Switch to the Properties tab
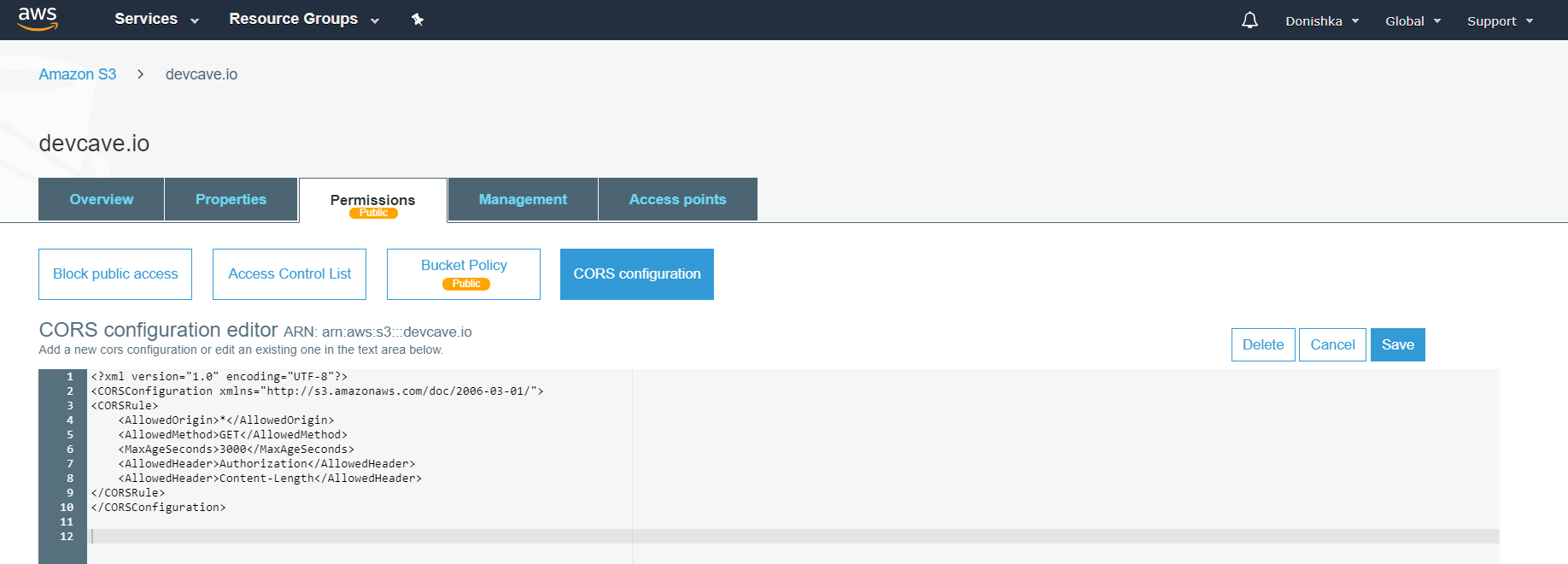The image size is (1568, 564). (x=231, y=199)
